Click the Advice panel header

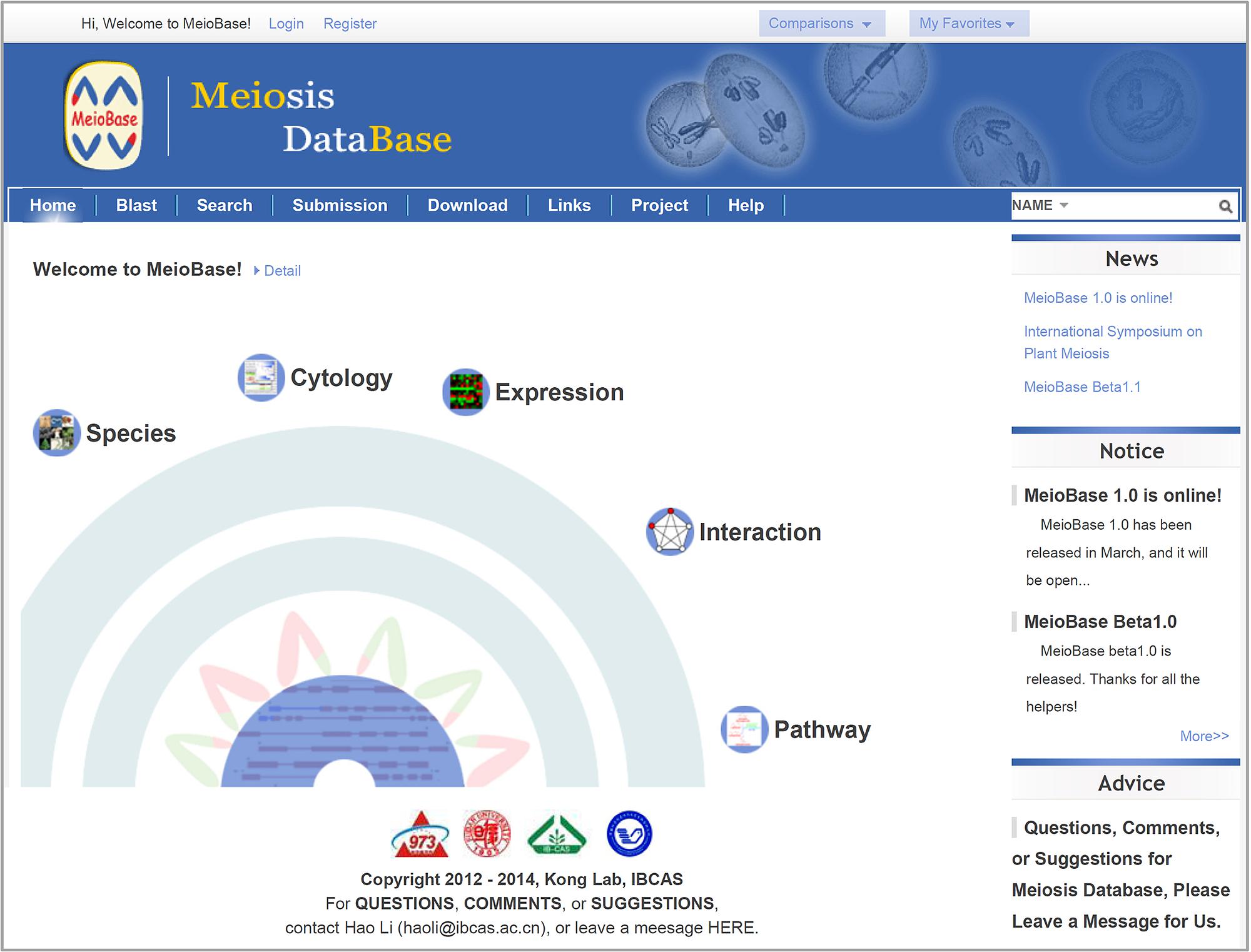pos(1126,783)
